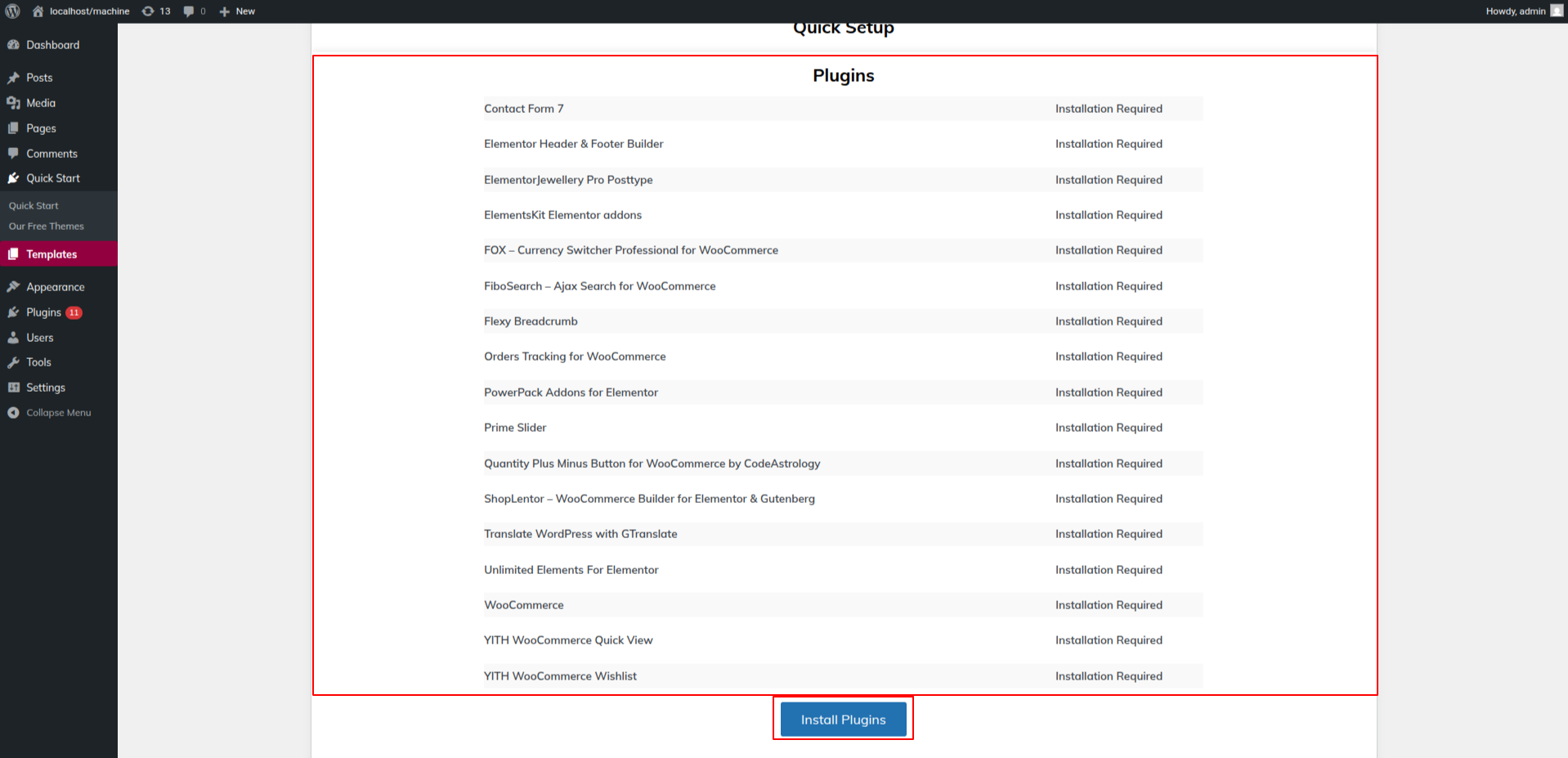Click the WordPress logo icon
This screenshot has width=1568, height=758.
click(12, 11)
